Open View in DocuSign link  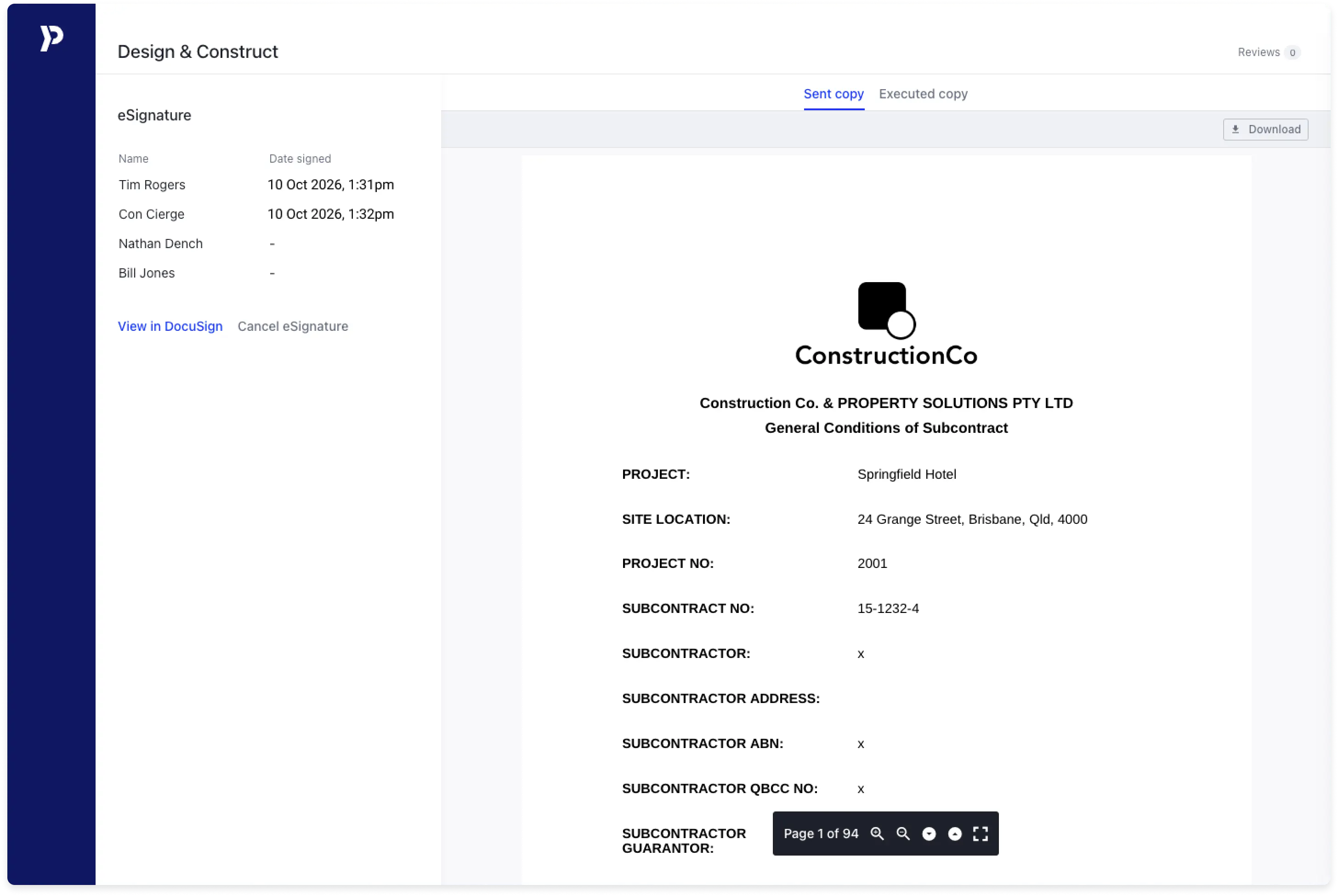tap(170, 326)
